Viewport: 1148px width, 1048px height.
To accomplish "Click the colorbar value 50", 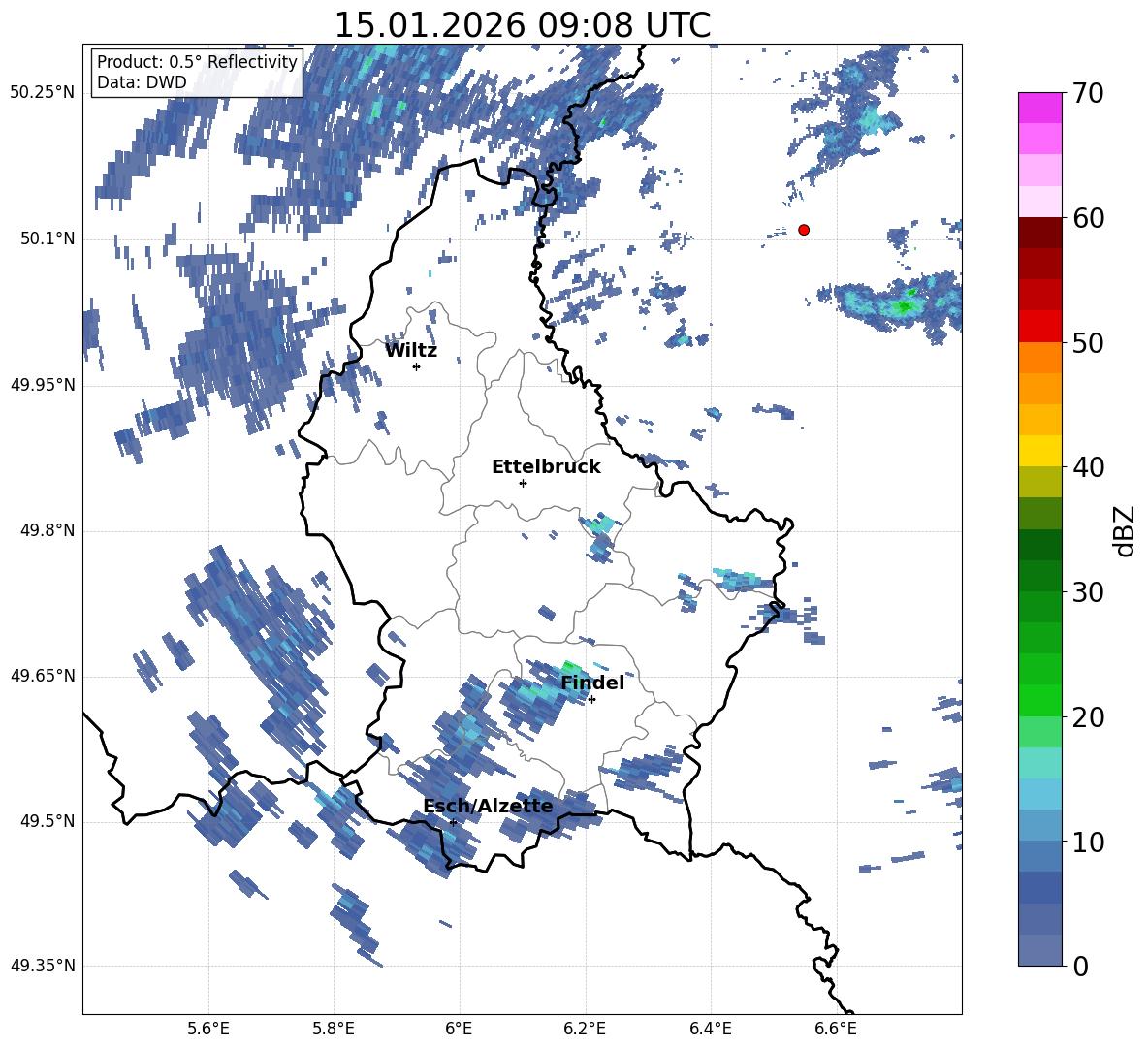I will [x=1088, y=343].
